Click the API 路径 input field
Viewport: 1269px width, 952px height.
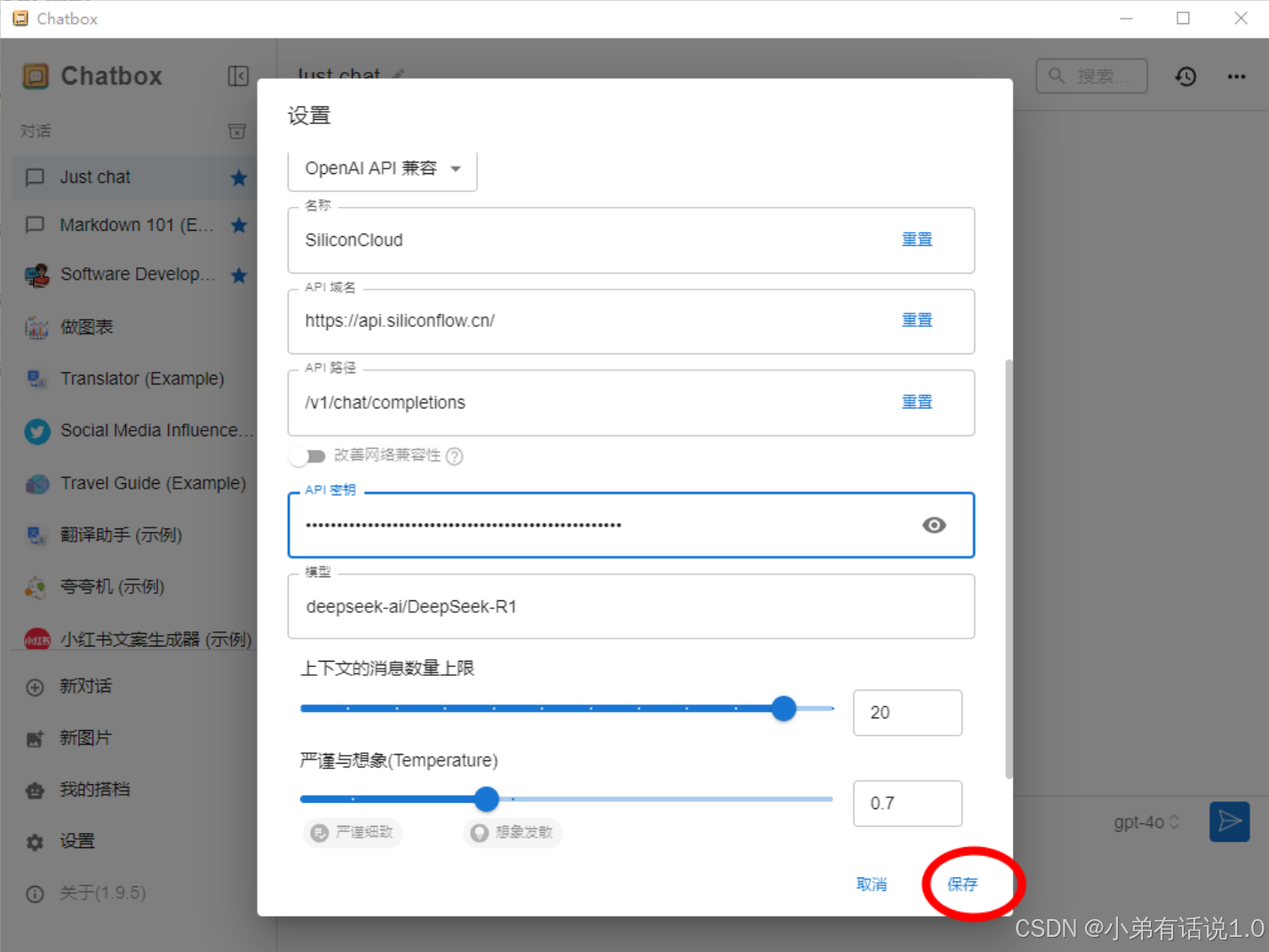coord(631,402)
